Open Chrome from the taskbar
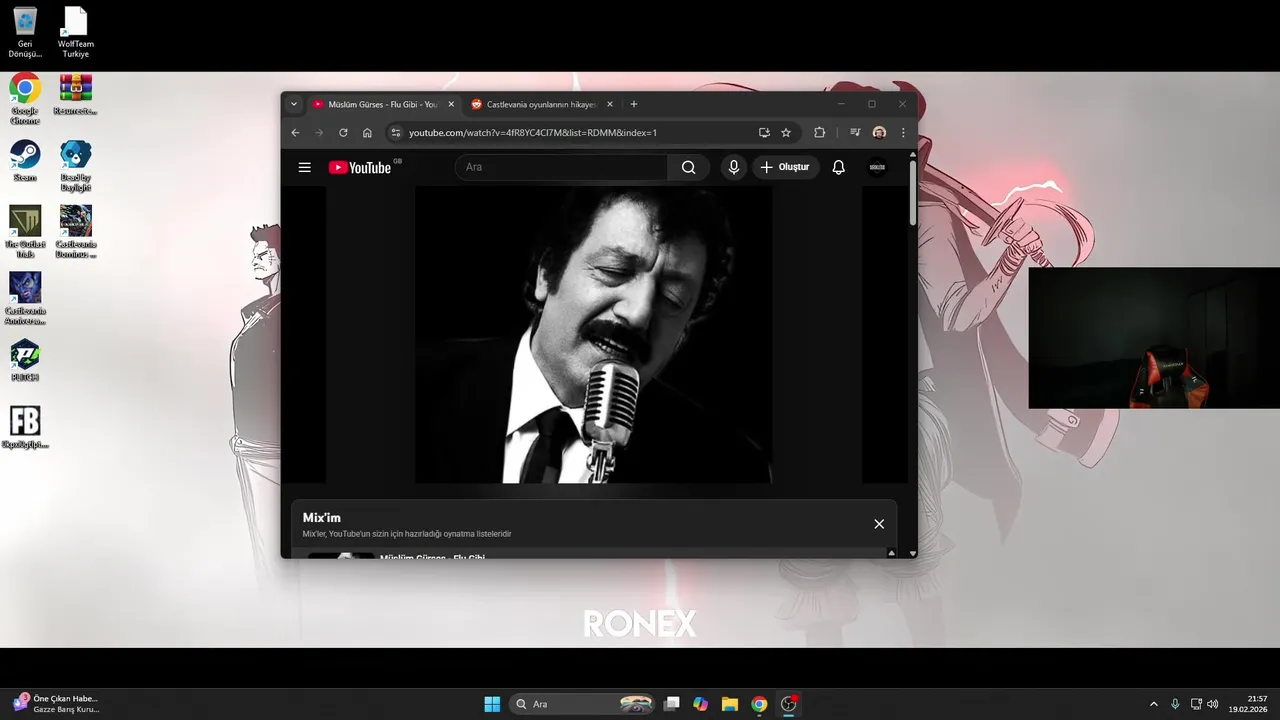 point(759,704)
